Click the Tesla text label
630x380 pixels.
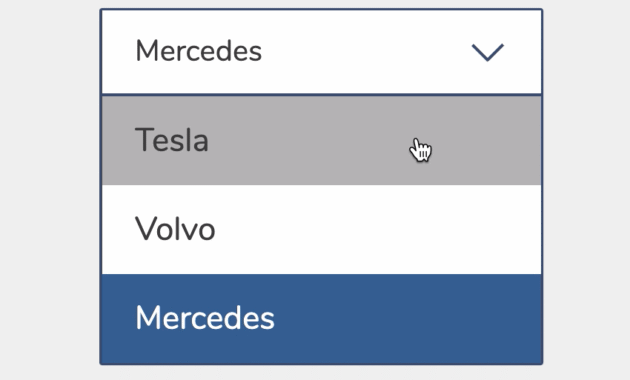[x=172, y=140]
